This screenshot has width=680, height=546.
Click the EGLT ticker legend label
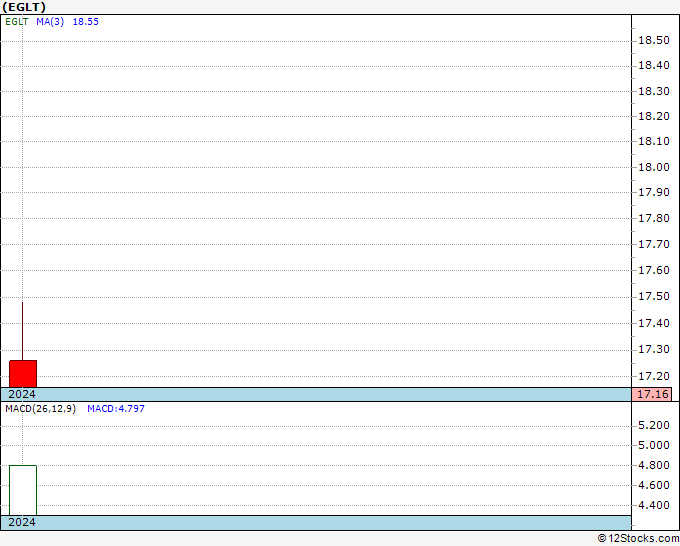[17, 22]
